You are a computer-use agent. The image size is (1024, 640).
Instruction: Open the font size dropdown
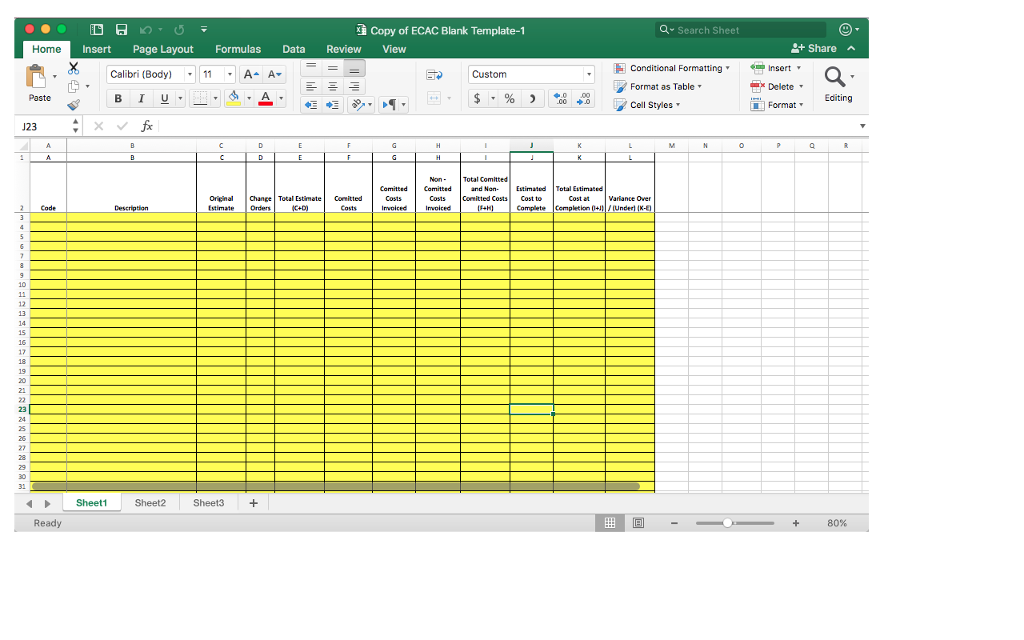[x=227, y=74]
